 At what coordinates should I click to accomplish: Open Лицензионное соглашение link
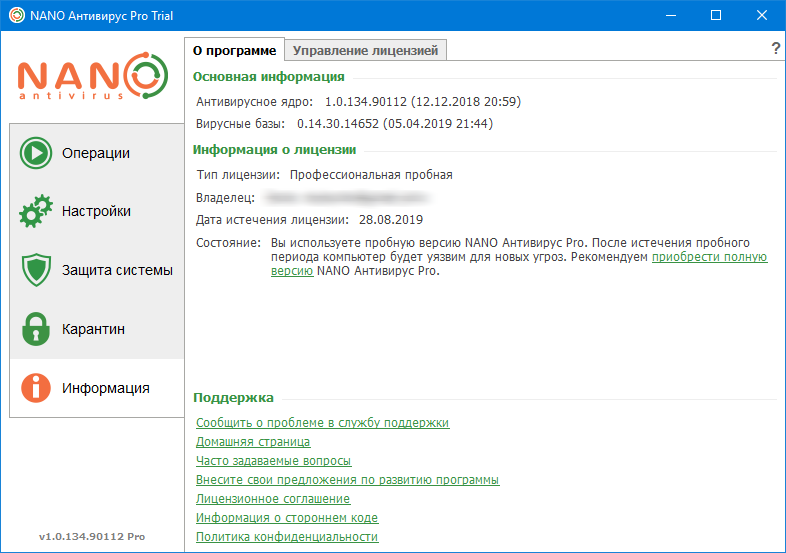click(x=273, y=499)
